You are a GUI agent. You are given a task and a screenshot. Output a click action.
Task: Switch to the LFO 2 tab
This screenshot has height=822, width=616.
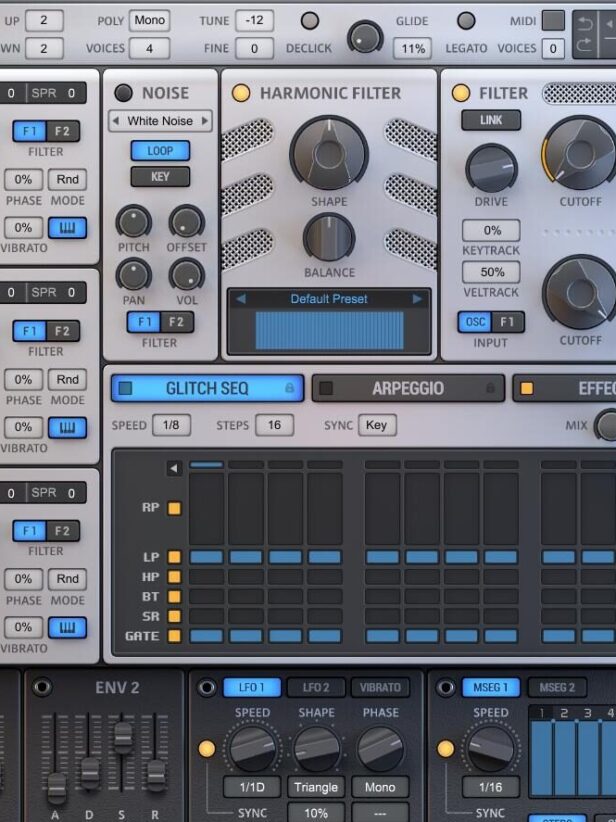tap(316, 687)
